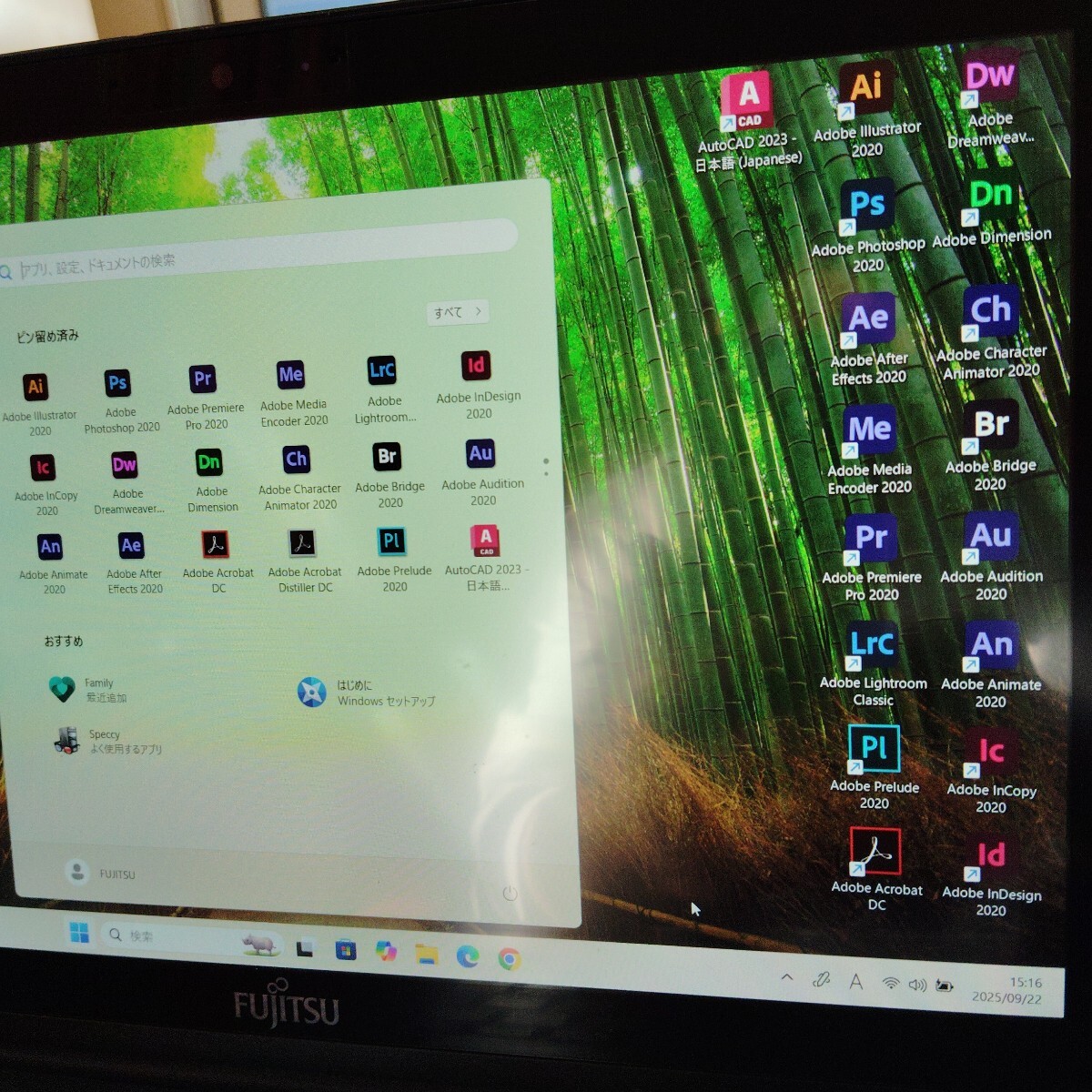Open pinned Adobe Prelude 2020

pyautogui.click(x=393, y=558)
